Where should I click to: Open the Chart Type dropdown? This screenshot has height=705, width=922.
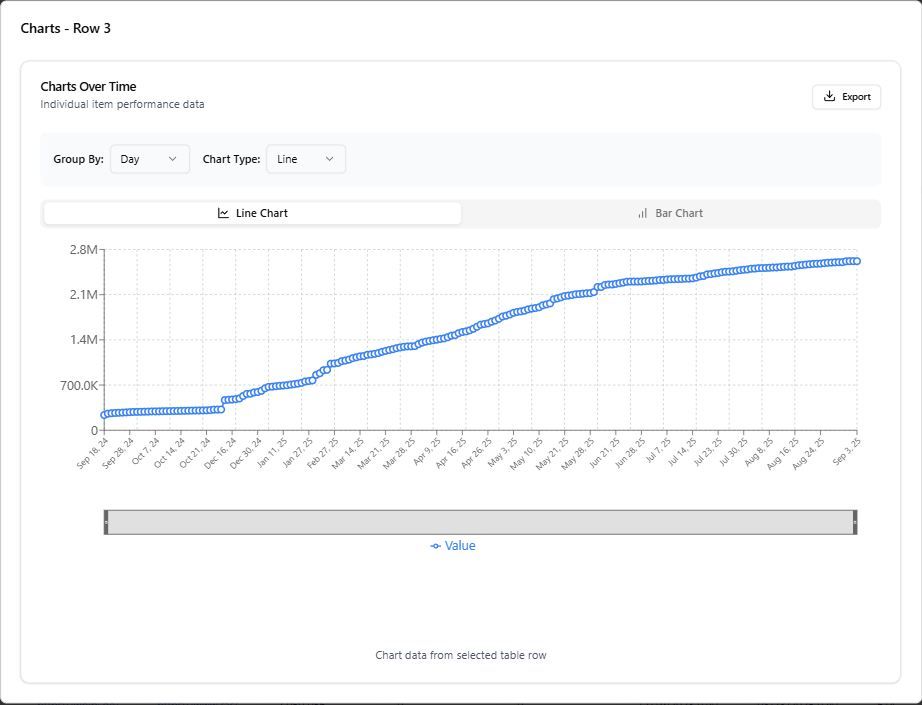pyautogui.click(x=306, y=158)
